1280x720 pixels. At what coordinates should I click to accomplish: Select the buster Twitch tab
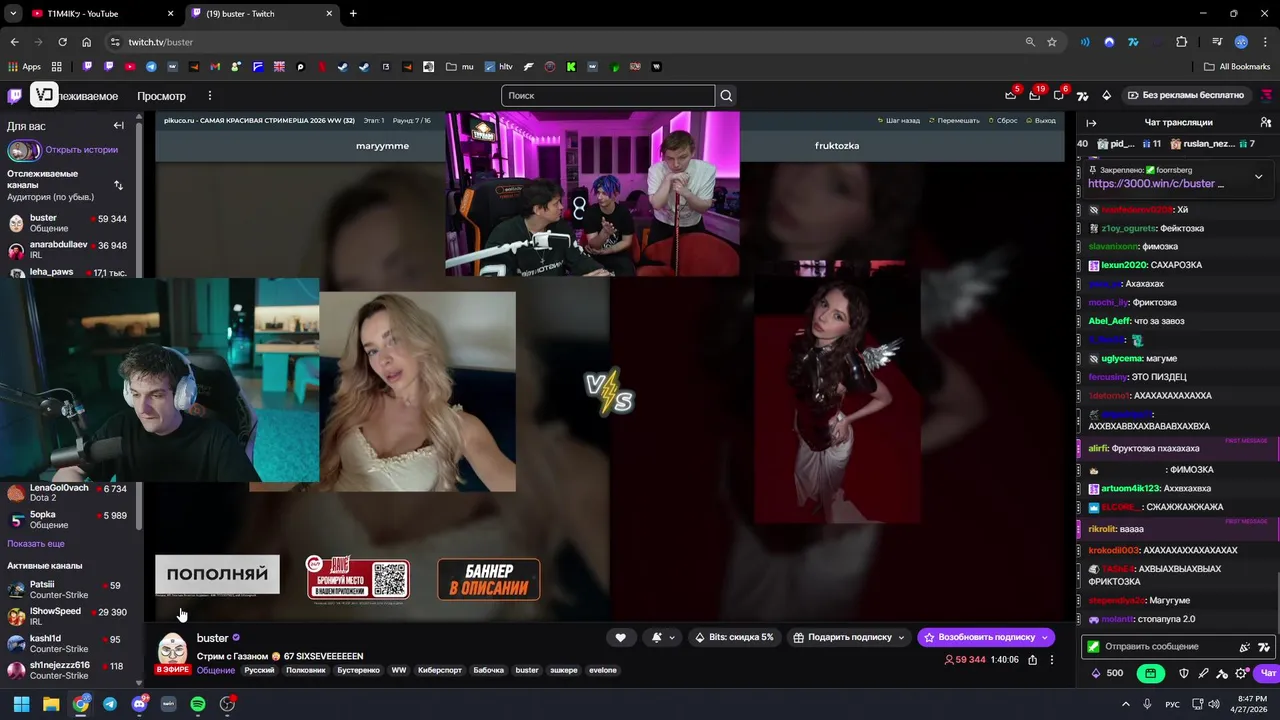pyautogui.click(x=263, y=14)
